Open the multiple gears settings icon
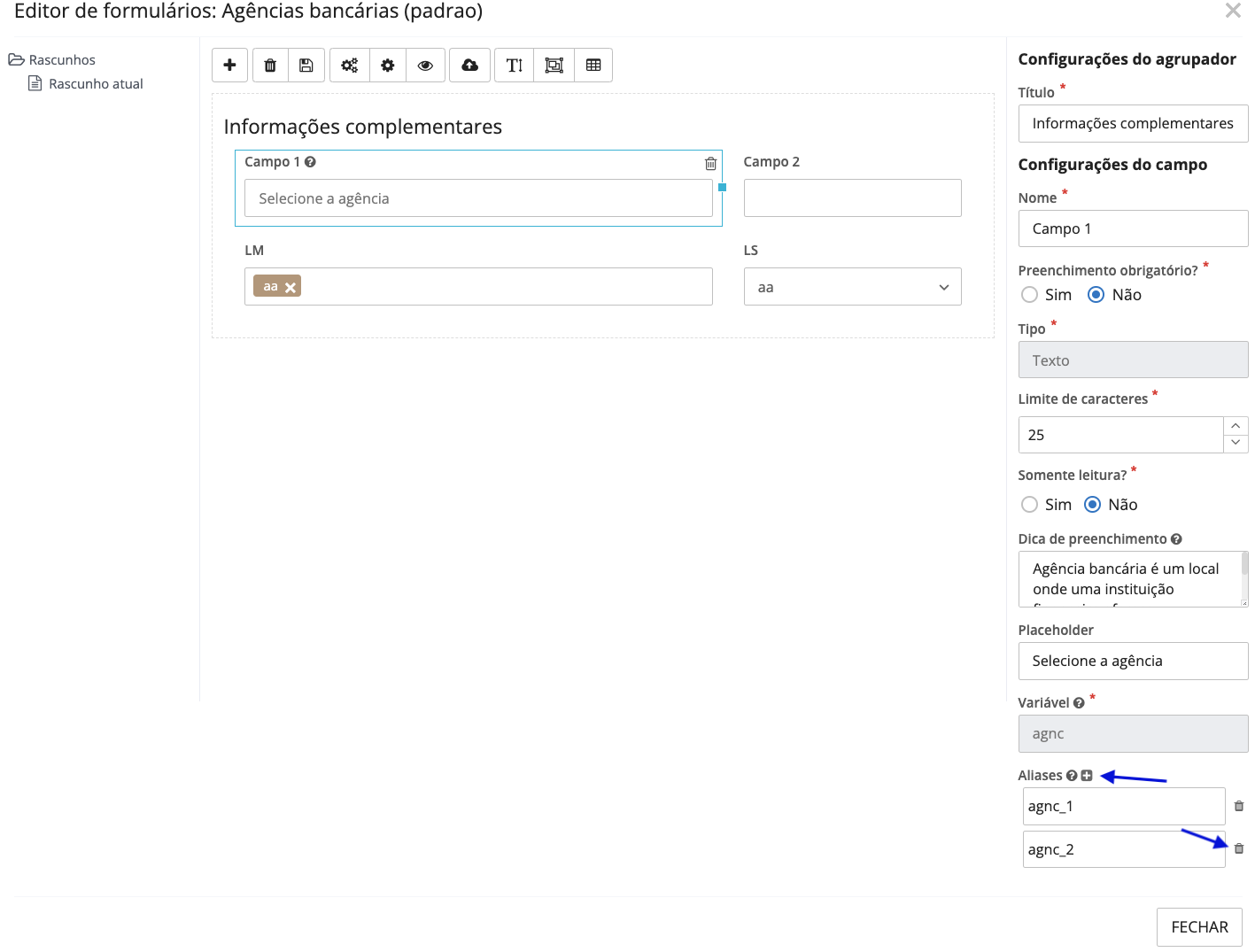The width and height of the screenshot is (1255, 952). tap(350, 65)
